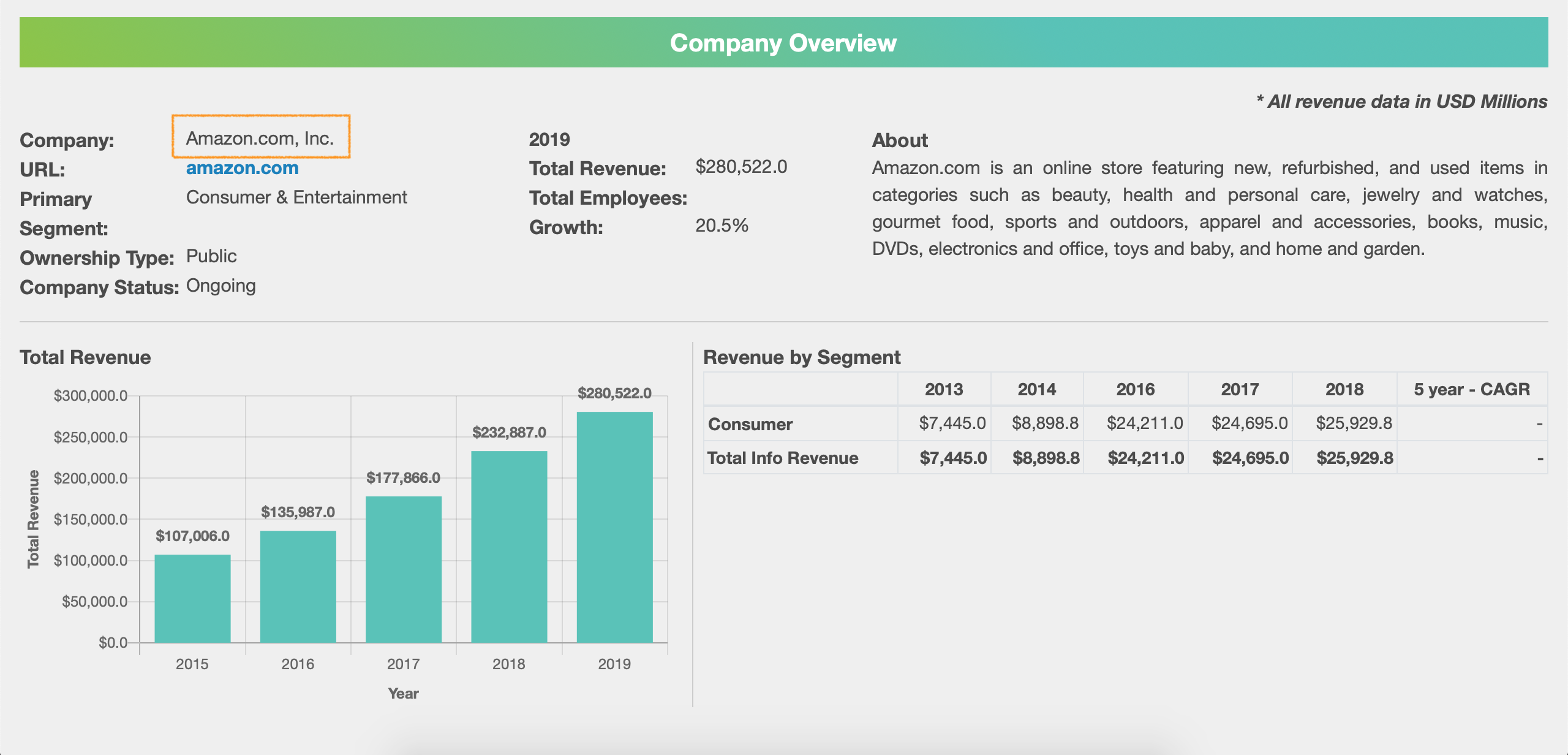The image size is (1568, 755).
Task: Click the Company Overview header banner
Action: (x=783, y=42)
